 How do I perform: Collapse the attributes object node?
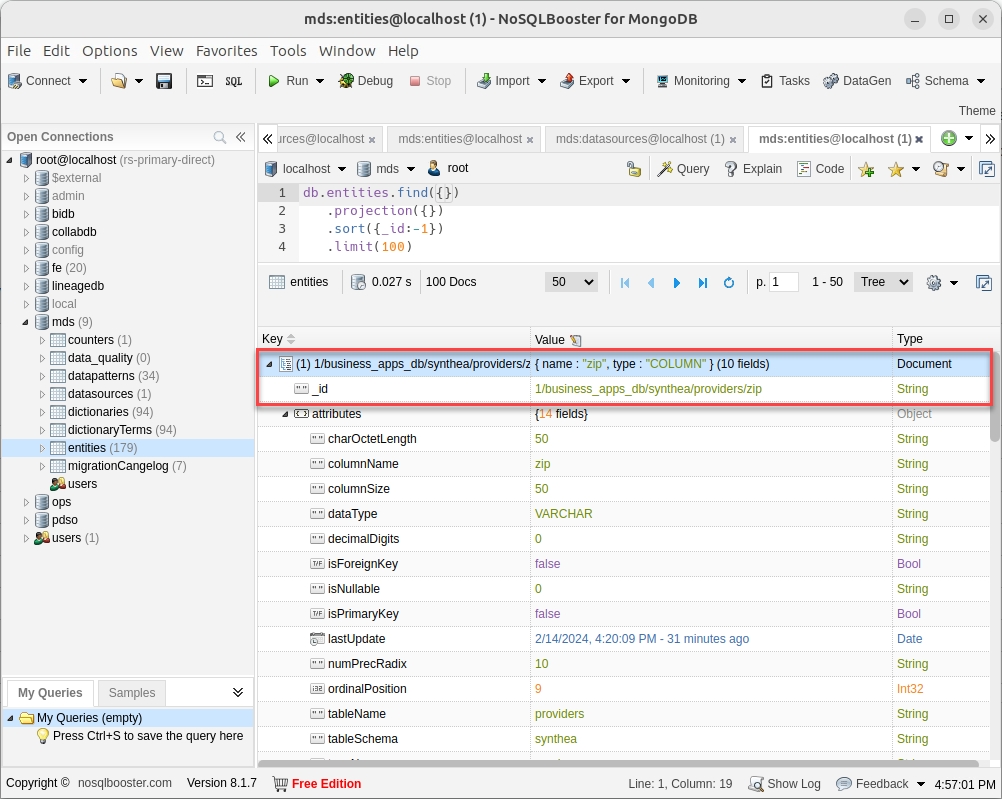[x=285, y=414]
